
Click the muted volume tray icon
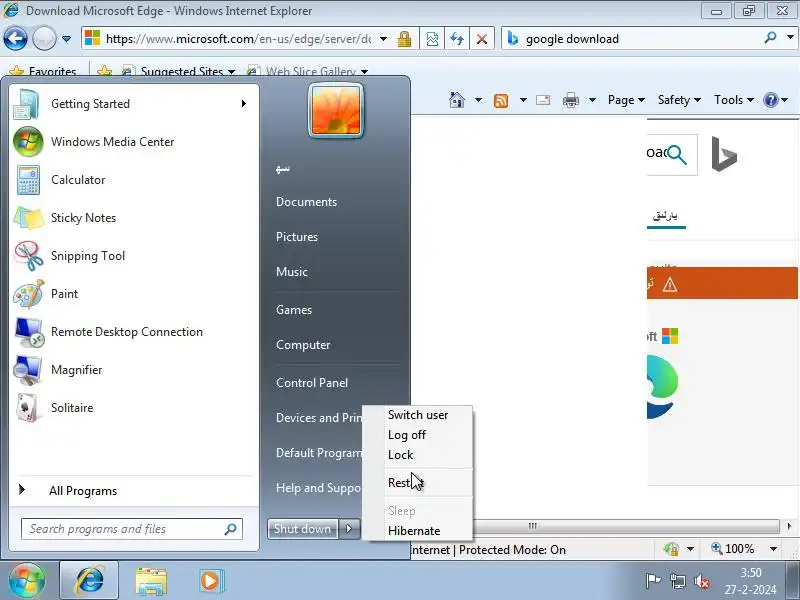702,581
